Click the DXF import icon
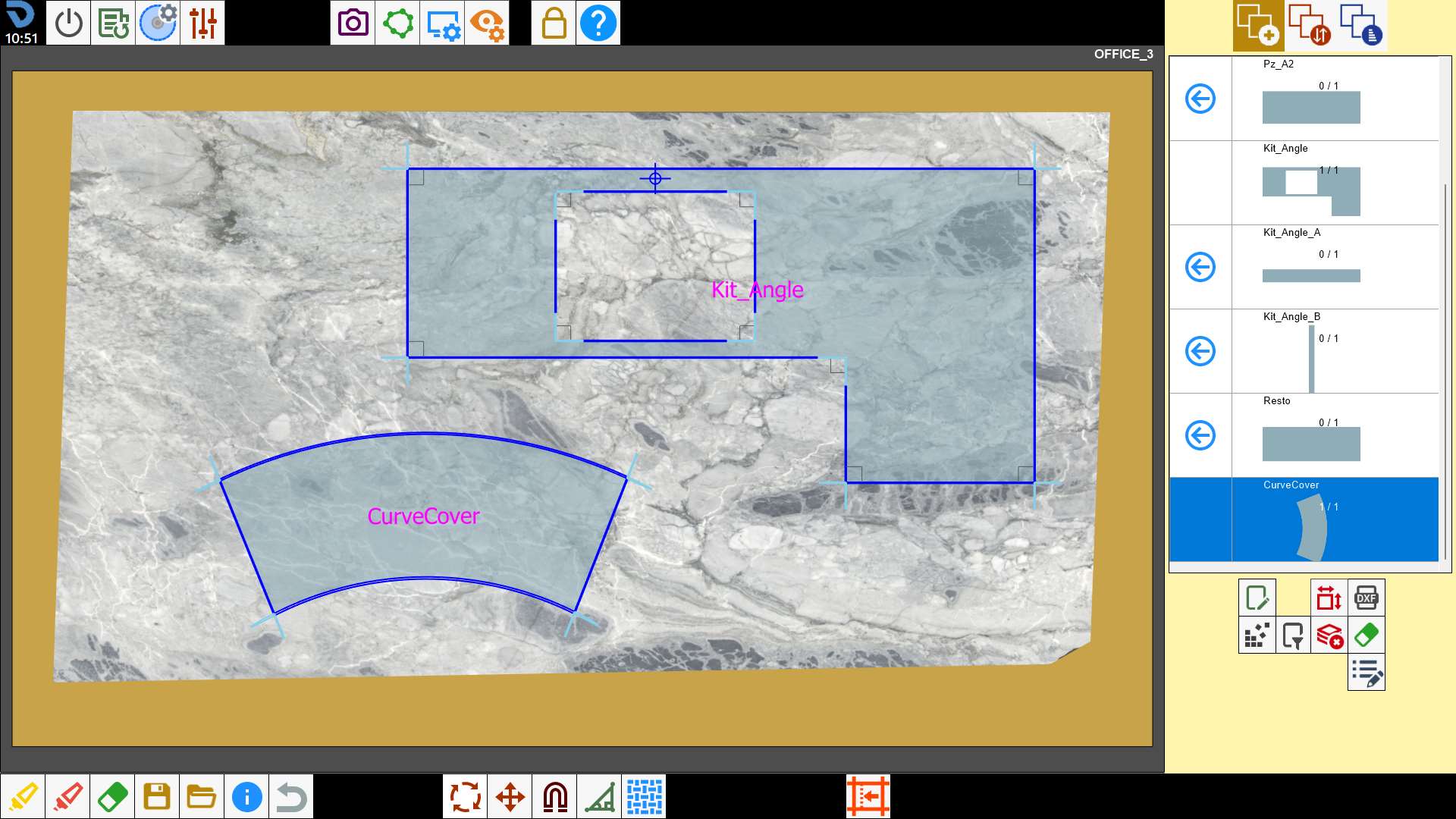Image resolution: width=1456 pixels, height=819 pixels. click(1366, 598)
